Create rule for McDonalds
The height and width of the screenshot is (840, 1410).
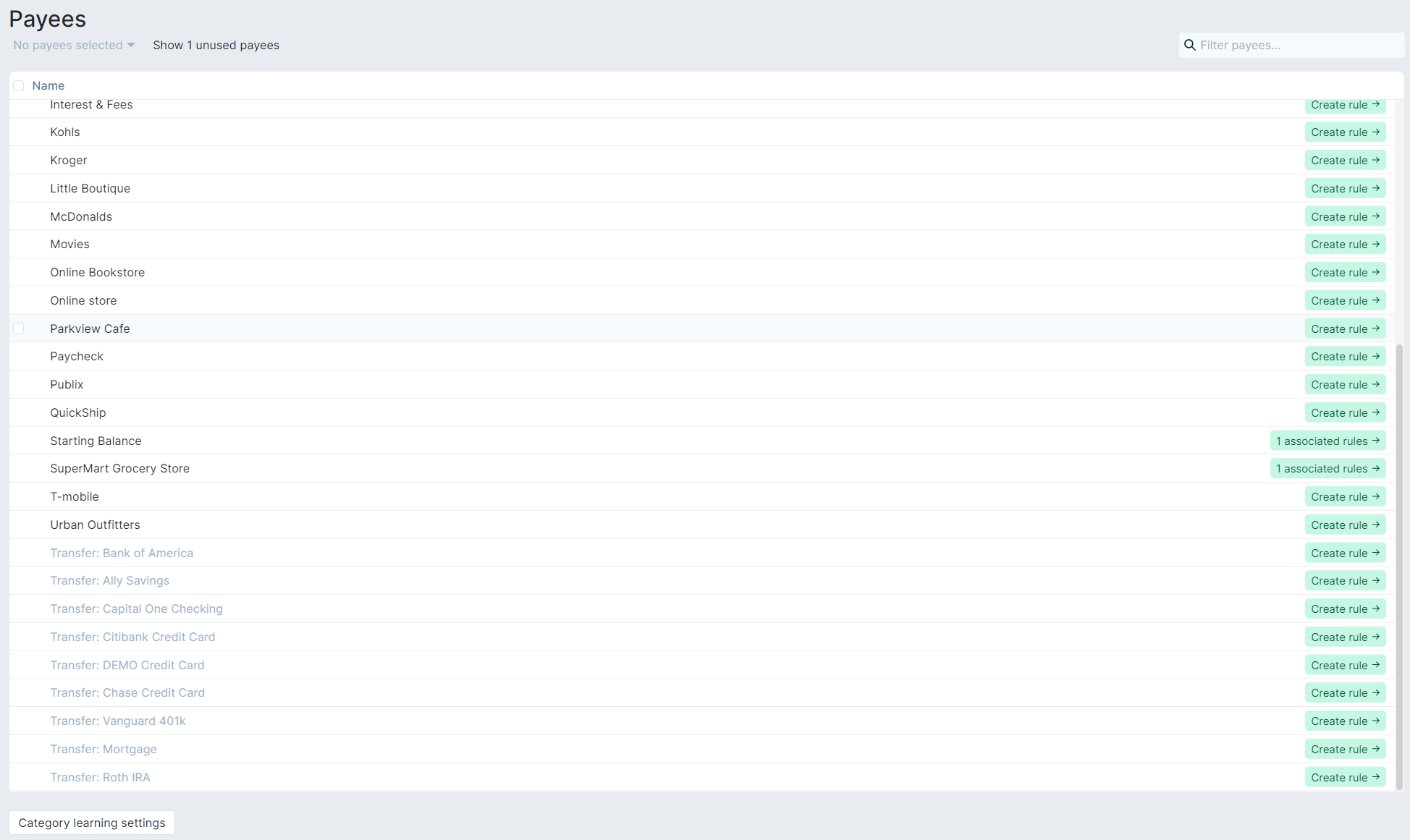pos(1344,216)
